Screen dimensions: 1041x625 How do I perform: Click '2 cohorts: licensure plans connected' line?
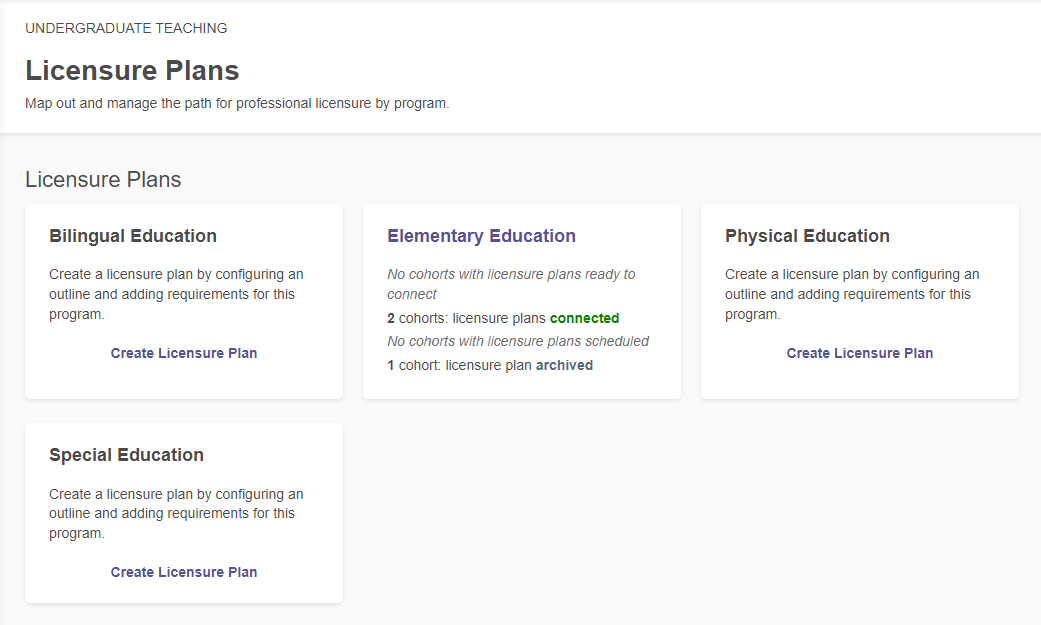503,318
